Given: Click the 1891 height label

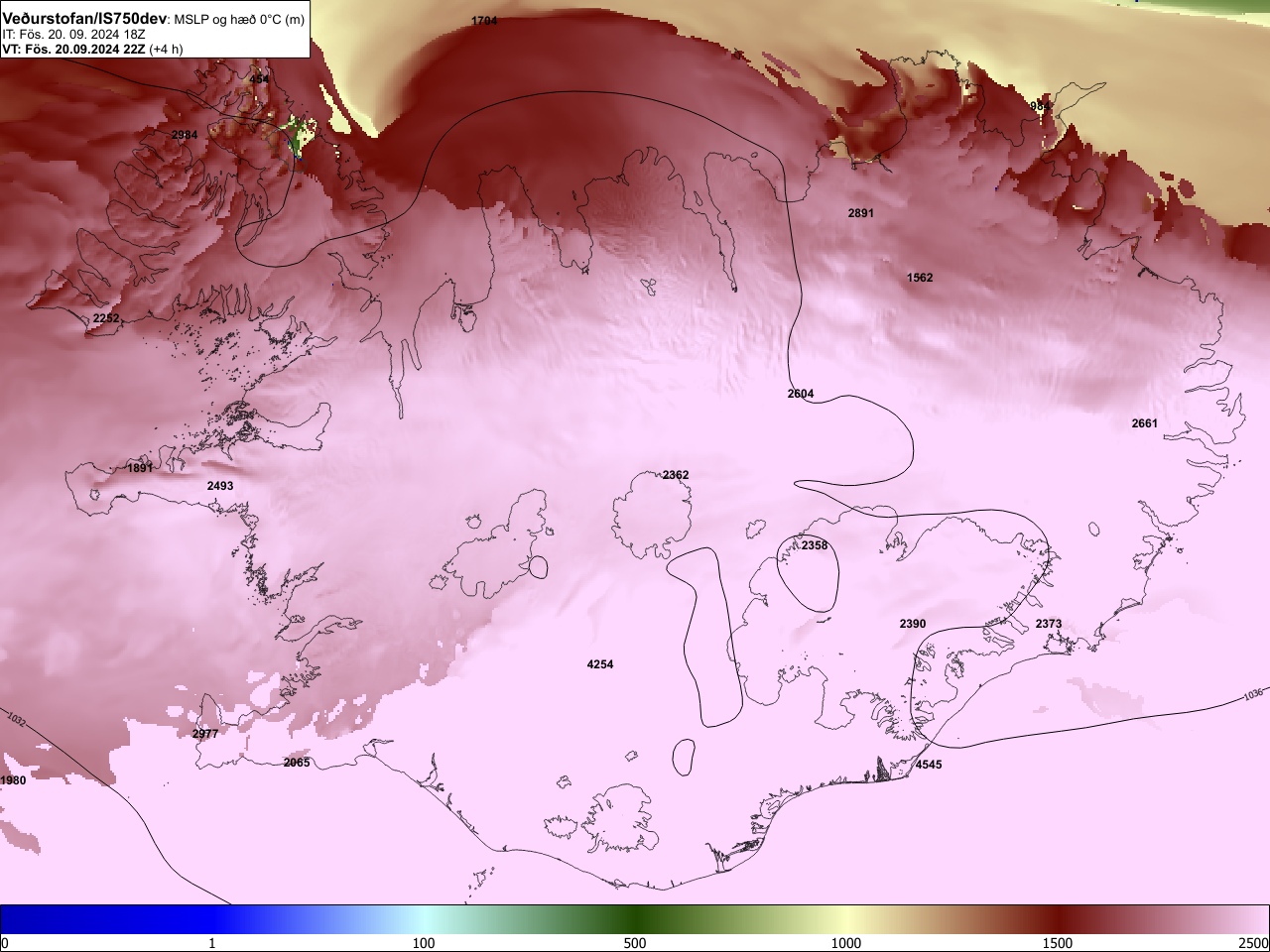Looking at the screenshot, I should click(x=140, y=468).
